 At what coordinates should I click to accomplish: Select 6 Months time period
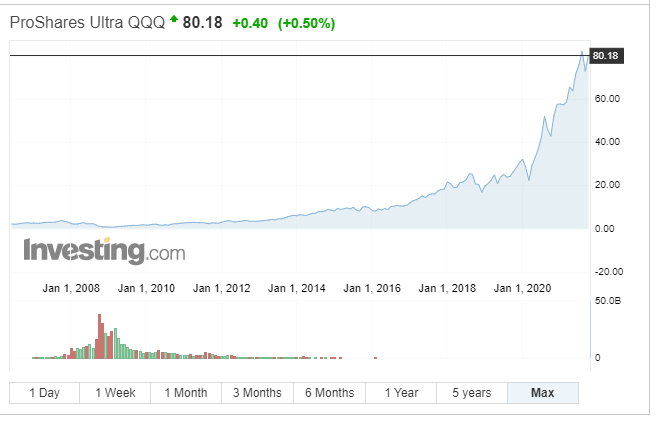[329, 393]
